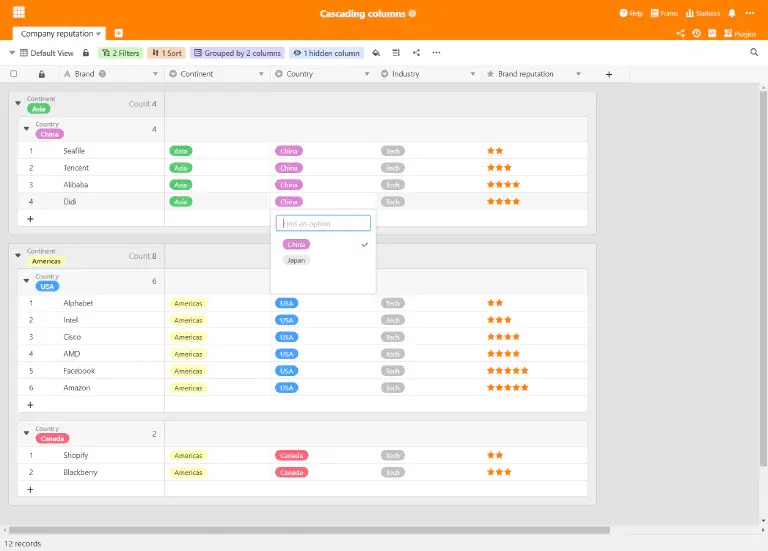768x551 pixels.
Task: Click the Default View name
Action: 51,53
